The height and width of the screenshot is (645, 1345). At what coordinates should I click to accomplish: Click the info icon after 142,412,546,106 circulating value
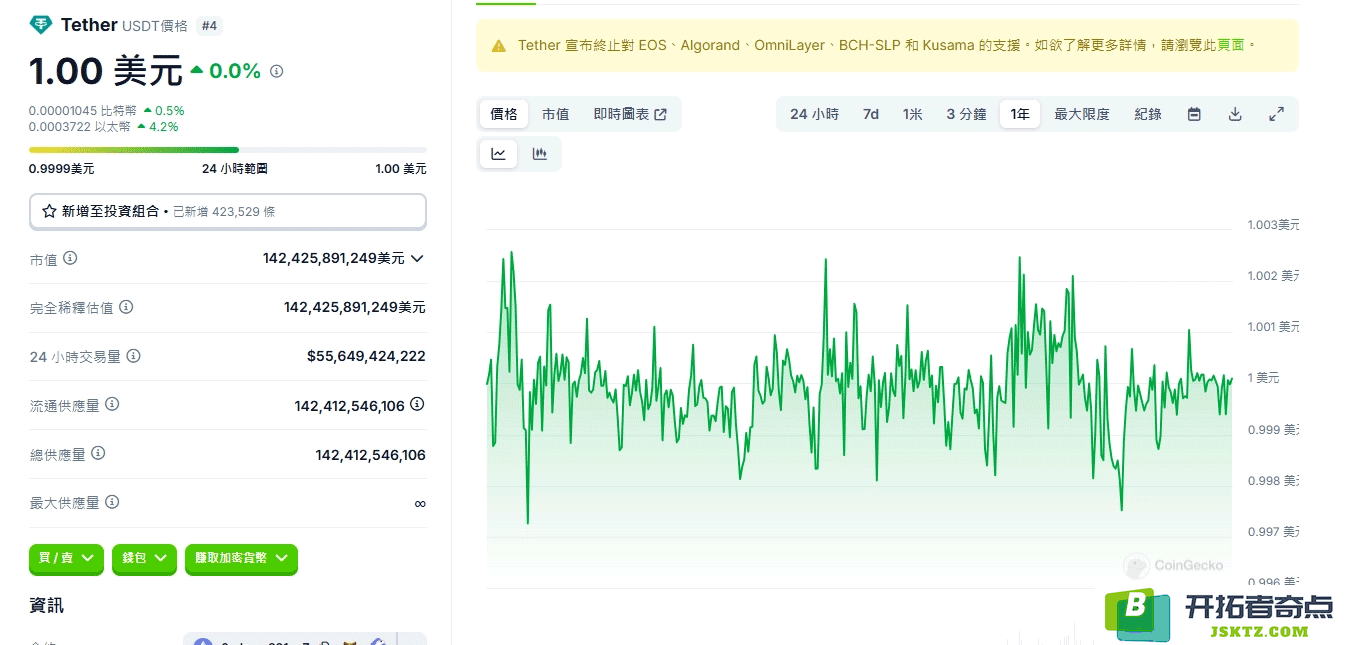pos(417,404)
